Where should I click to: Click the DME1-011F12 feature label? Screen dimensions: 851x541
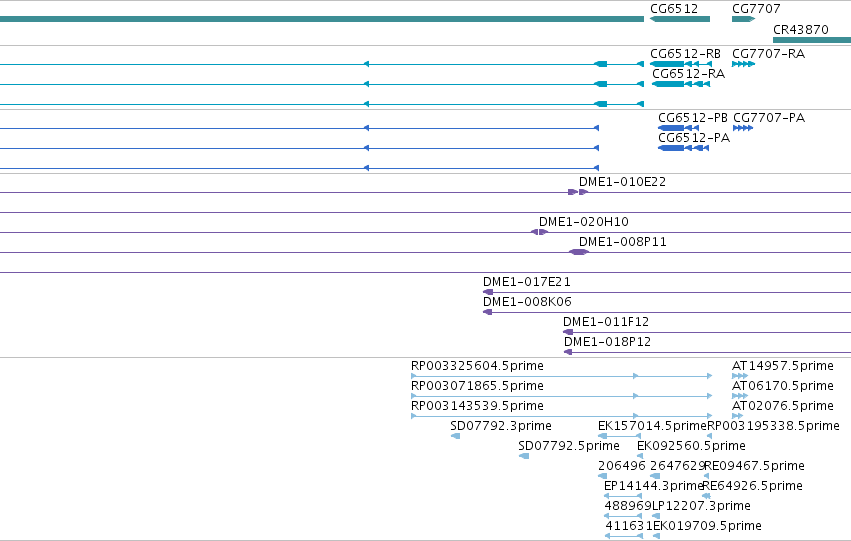pos(606,322)
